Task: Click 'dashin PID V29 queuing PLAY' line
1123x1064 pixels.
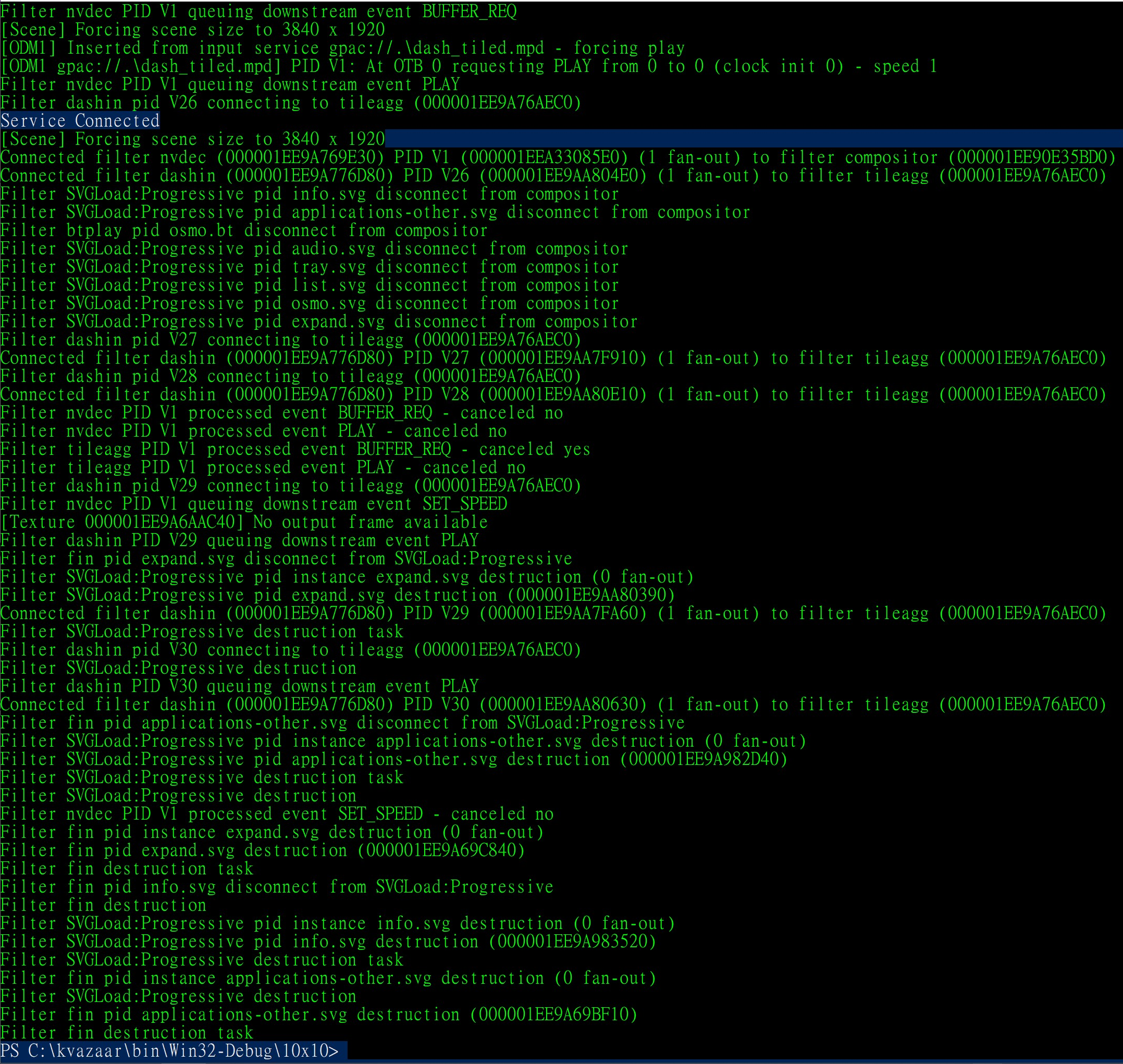Action: click(239, 540)
